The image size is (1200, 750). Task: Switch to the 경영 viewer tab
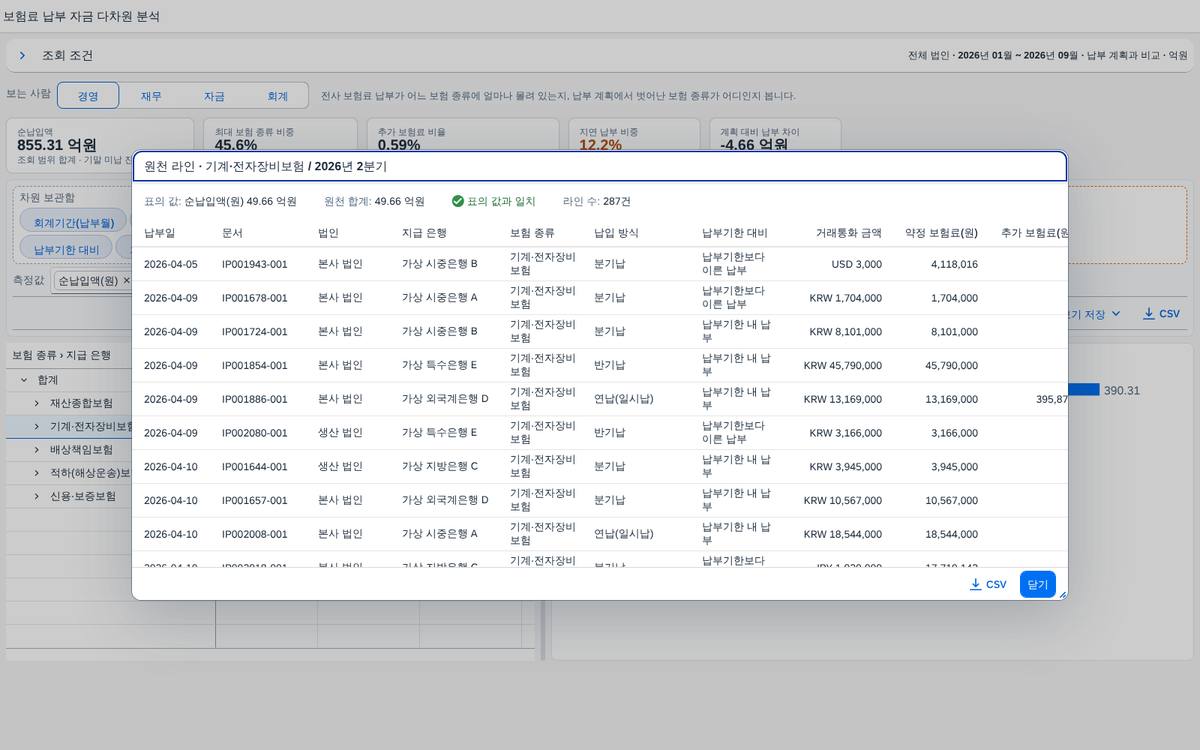click(x=88, y=96)
